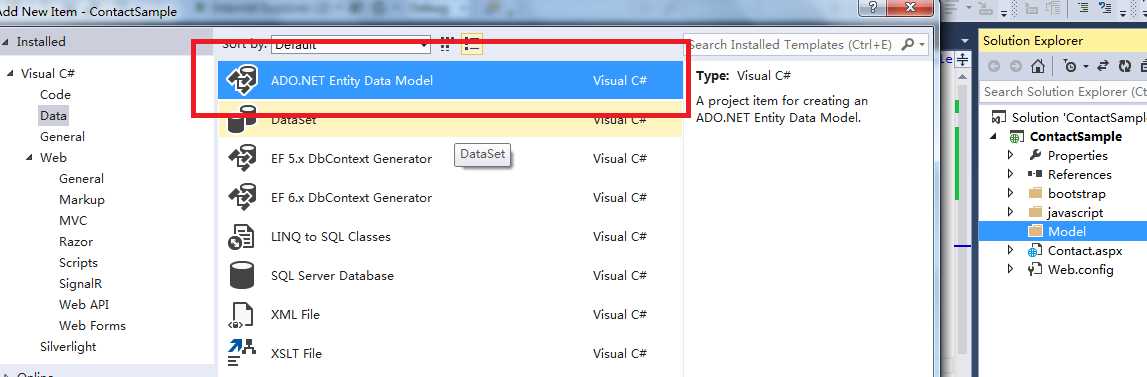The height and width of the screenshot is (377, 1147).
Task: Select General under the Web node
Action: point(81,179)
